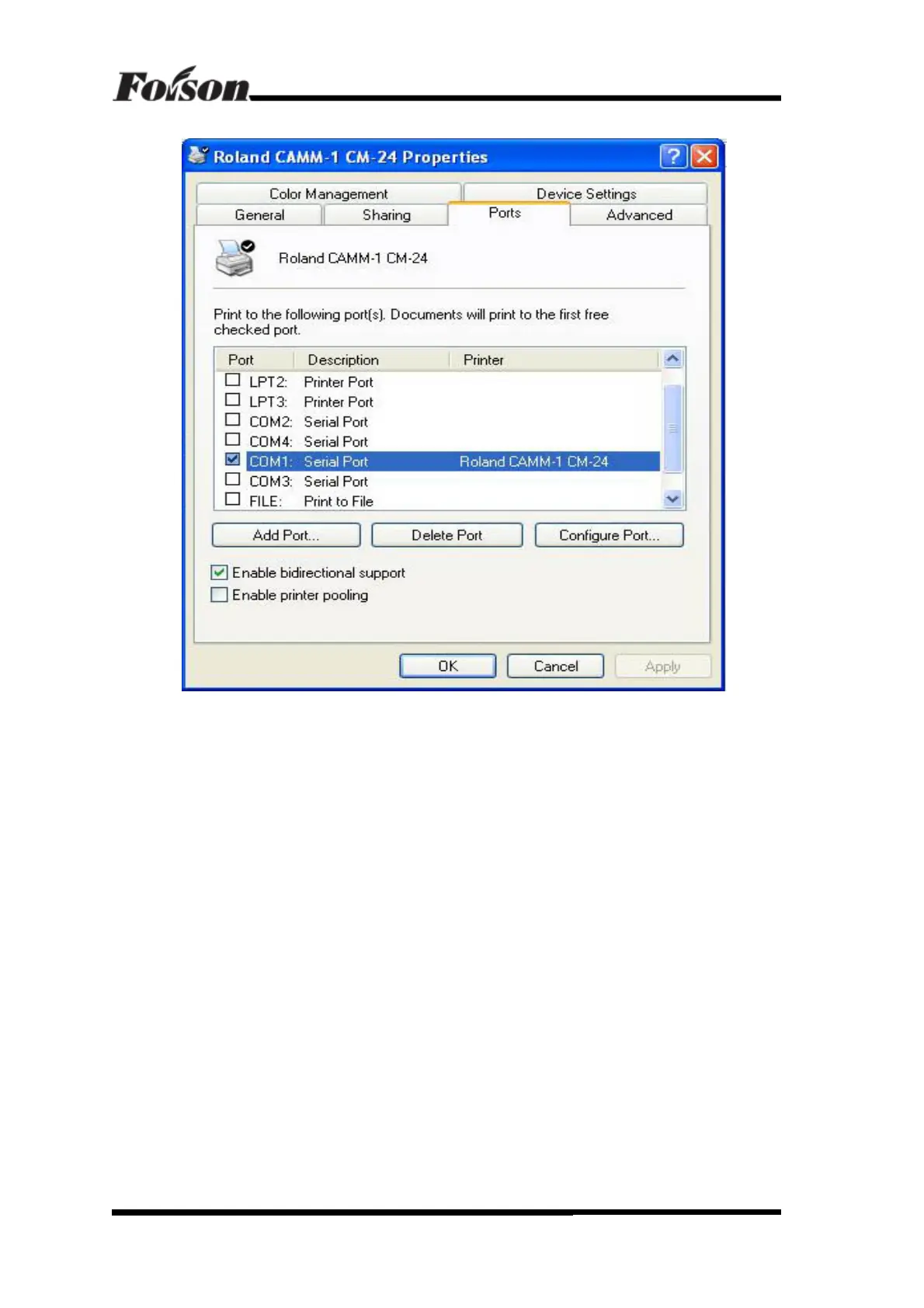
Task: Select the Ports tab
Action: 509,214
